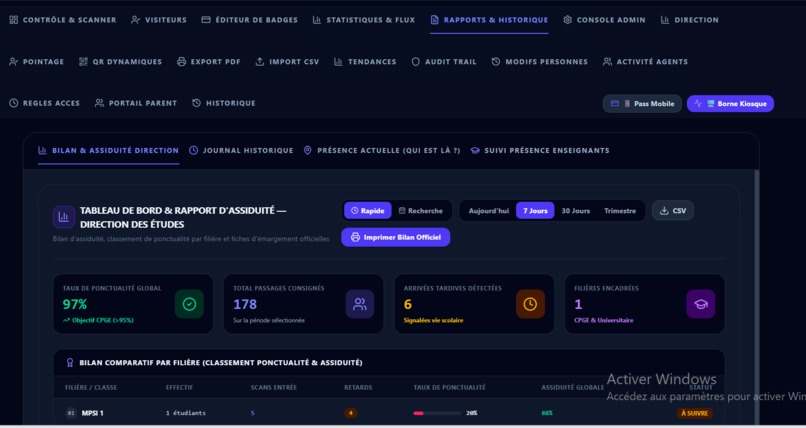
Task: Go to the Direction section
Action: pos(689,20)
